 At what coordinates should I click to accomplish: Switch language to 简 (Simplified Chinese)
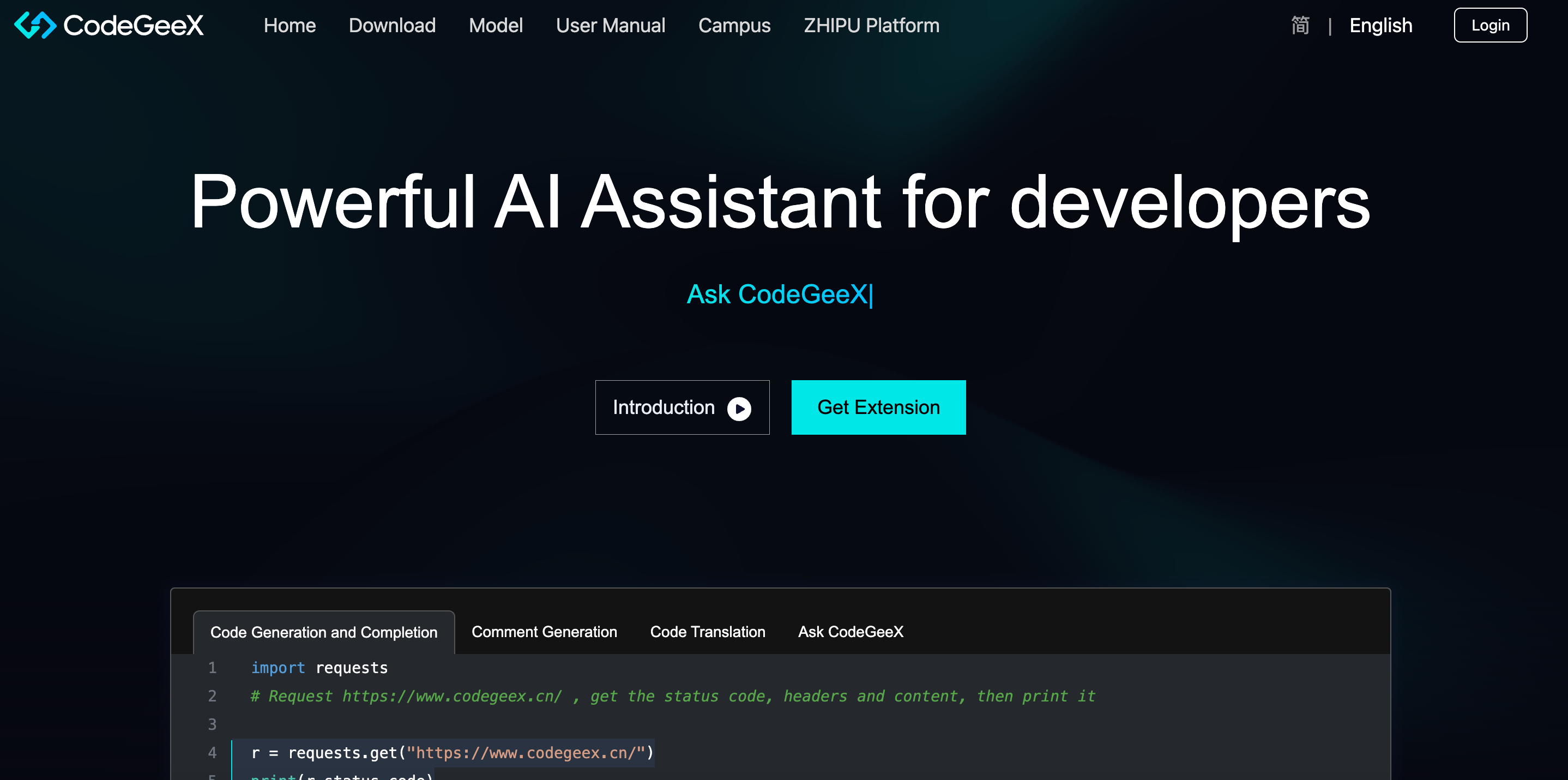pos(1300,25)
